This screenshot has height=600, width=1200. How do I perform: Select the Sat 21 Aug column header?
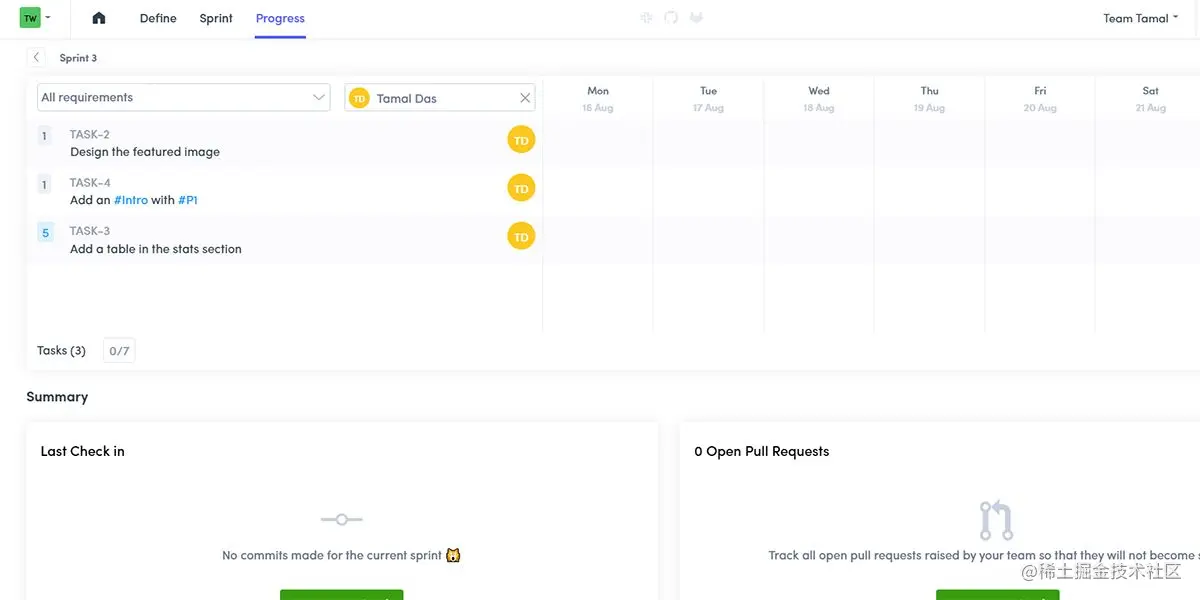(1151, 99)
